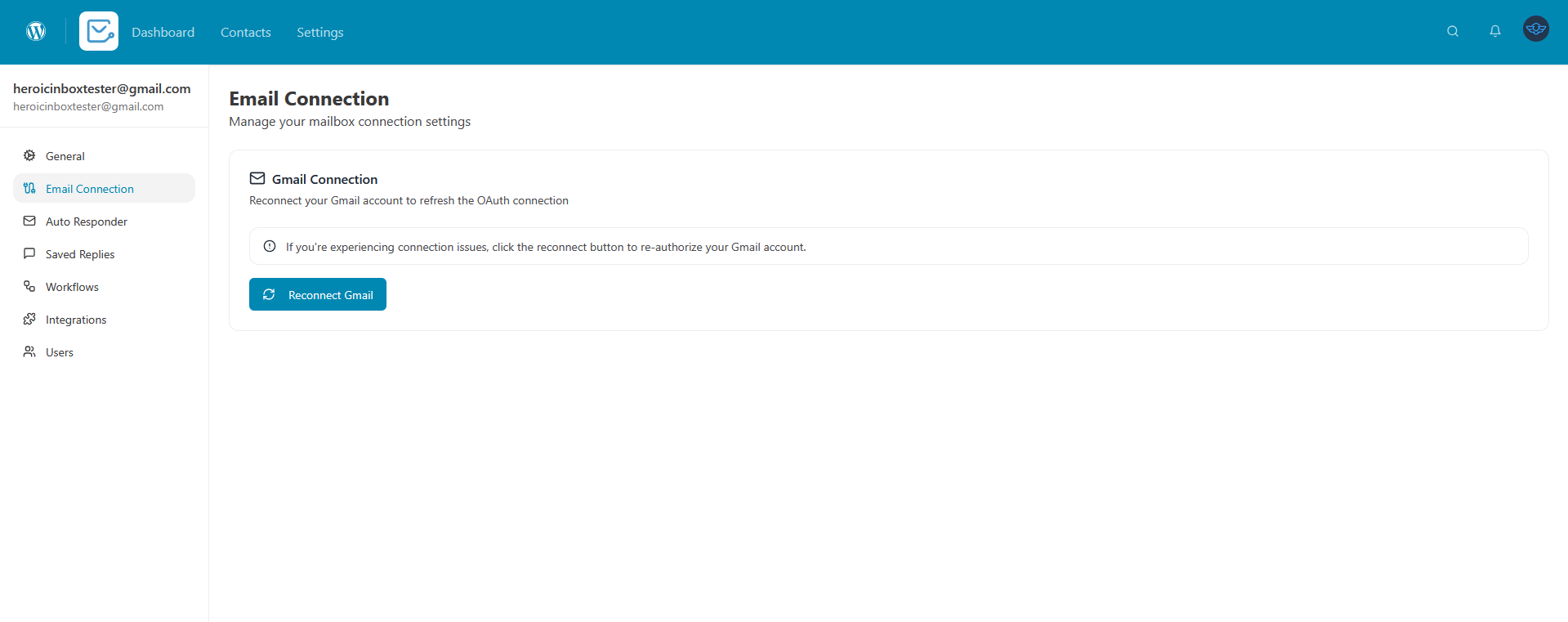The width and height of the screenshot is (1568, 622).
Task: Select Email Connection in sidebar
Action: (x=90, y=189)
